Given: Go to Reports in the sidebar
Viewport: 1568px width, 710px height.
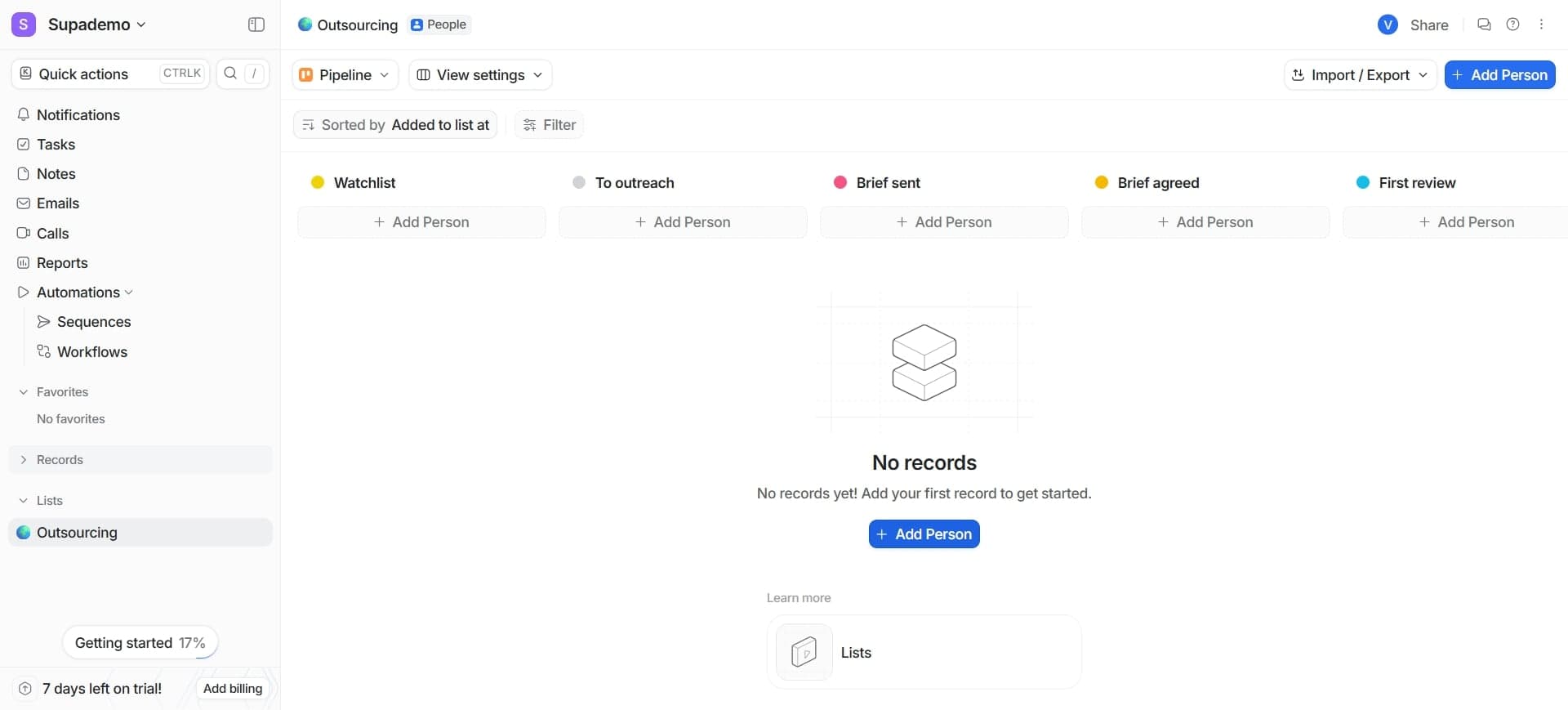Looking at the screenshot, I should pyautogui.click(x=62, y=263).
